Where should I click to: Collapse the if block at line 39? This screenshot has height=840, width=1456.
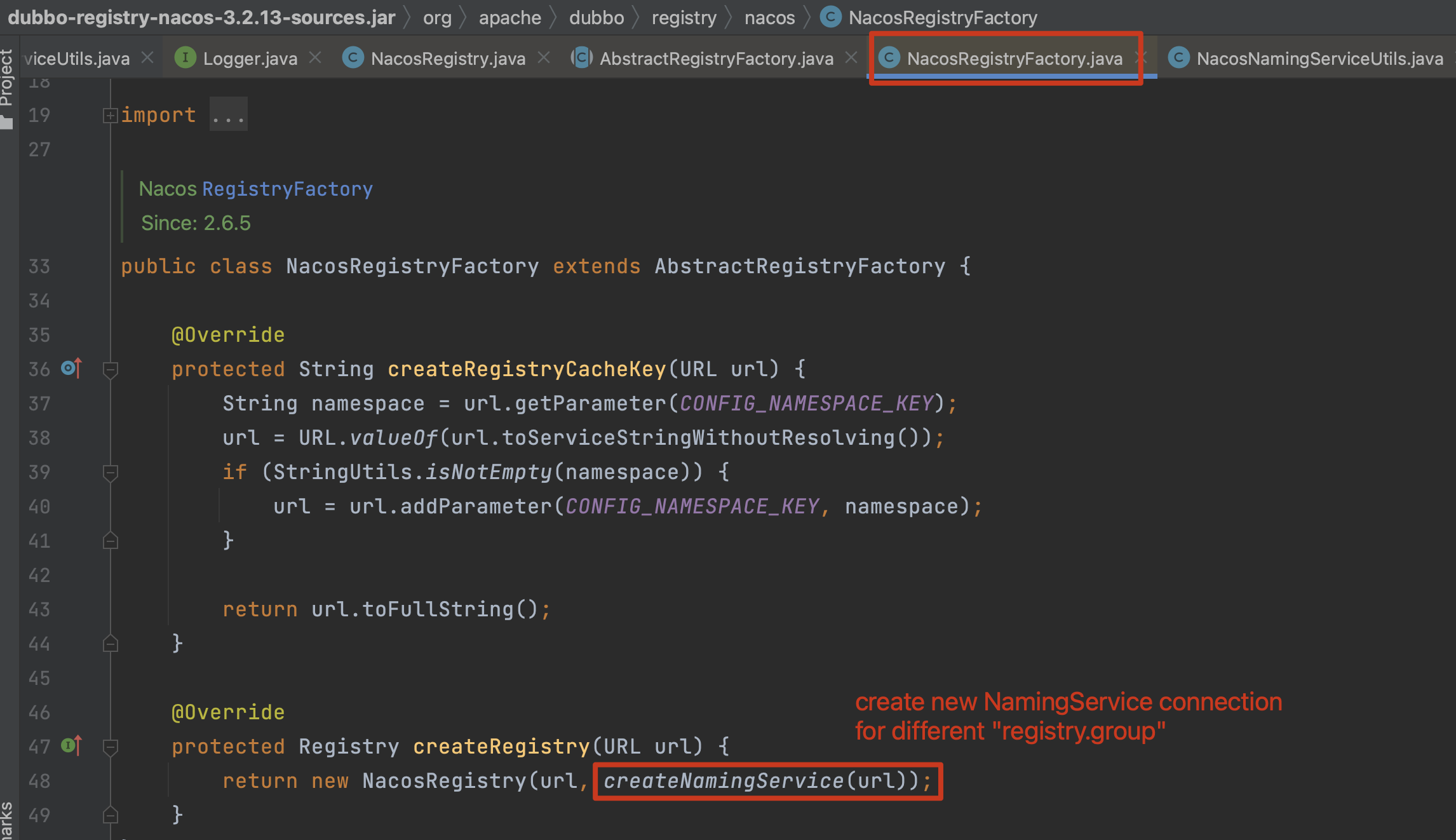111,472
